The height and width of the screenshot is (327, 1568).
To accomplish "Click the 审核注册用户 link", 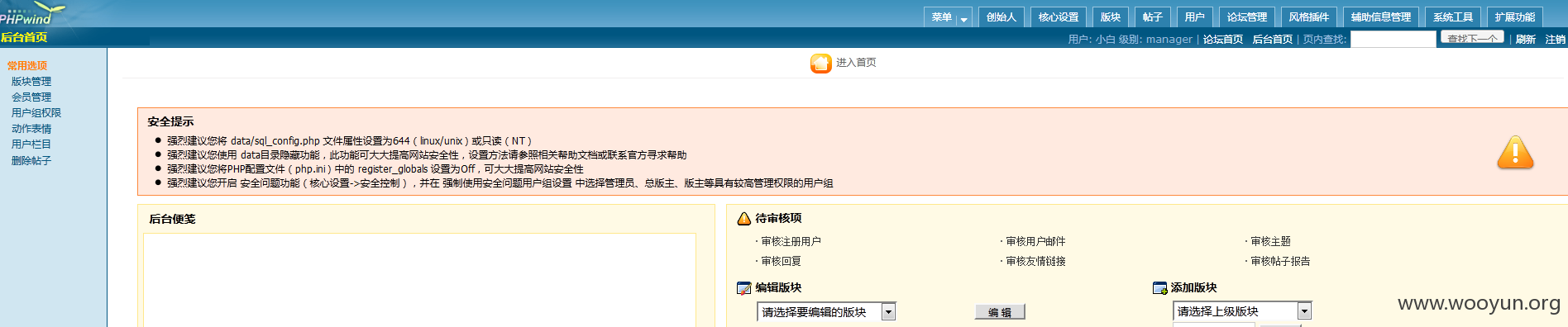I will 791,241.
